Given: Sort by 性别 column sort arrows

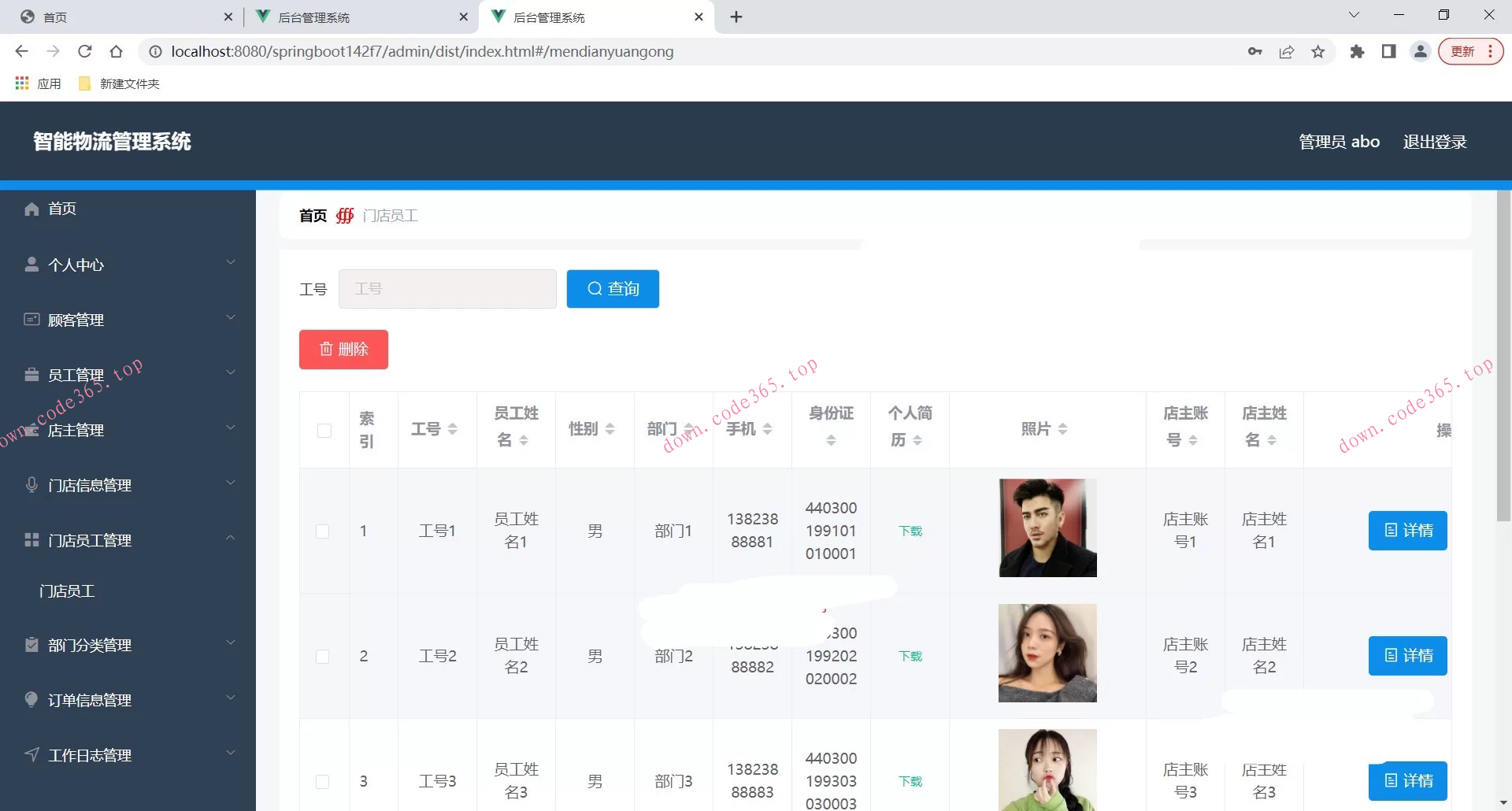Looking at the screenshot, I should pos(610,429).
